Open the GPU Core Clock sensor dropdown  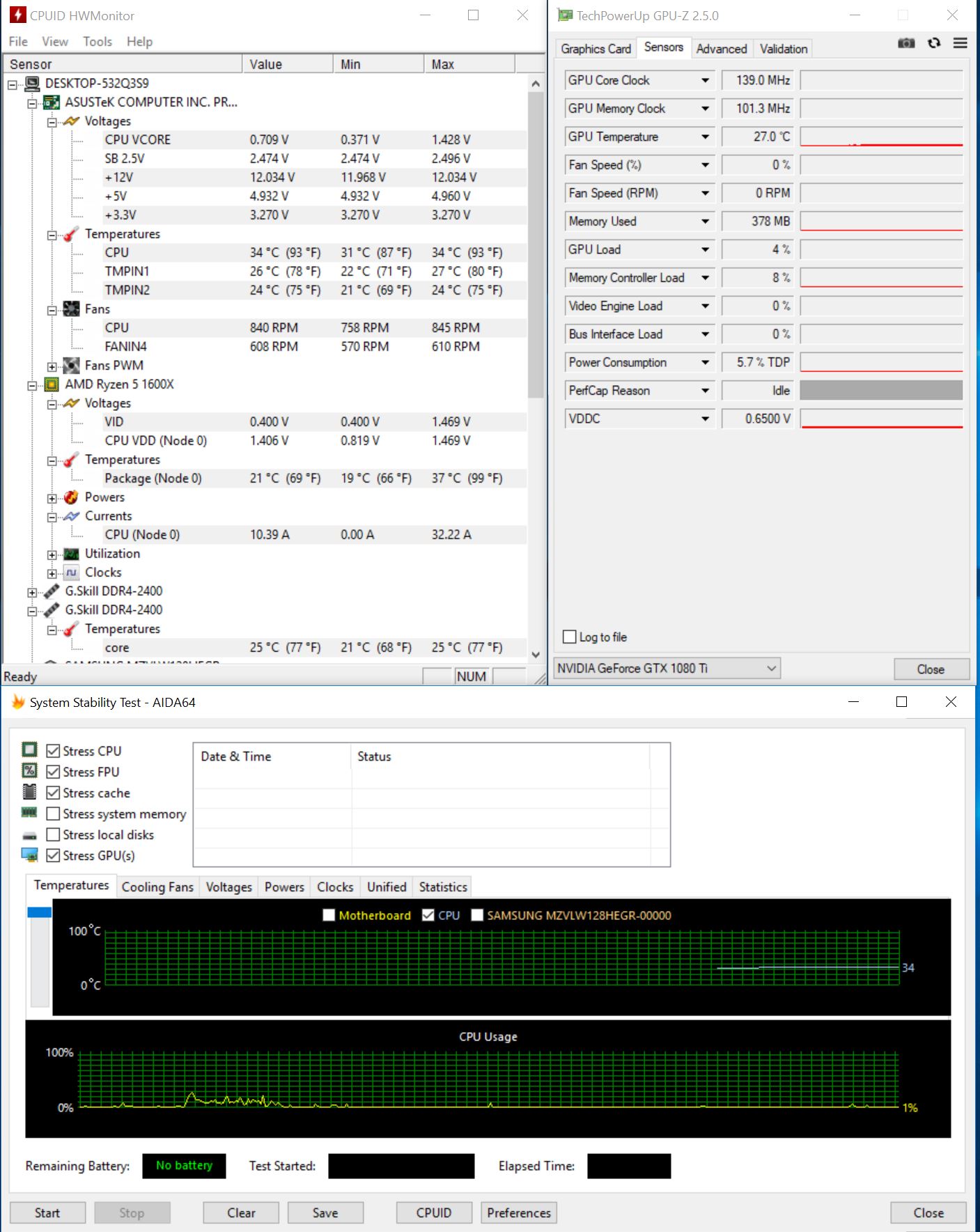point(705,81)
